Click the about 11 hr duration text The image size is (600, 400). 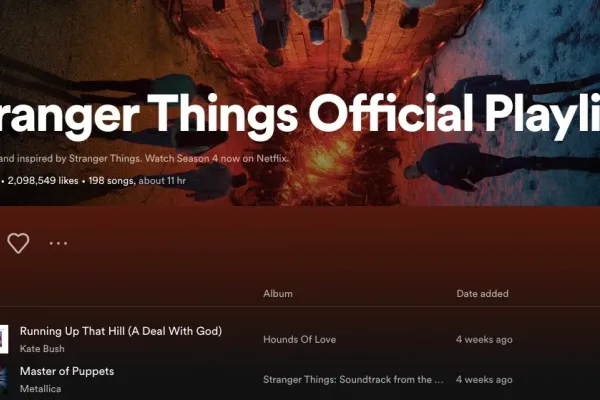pyautogui.click(x=162, y=181)
